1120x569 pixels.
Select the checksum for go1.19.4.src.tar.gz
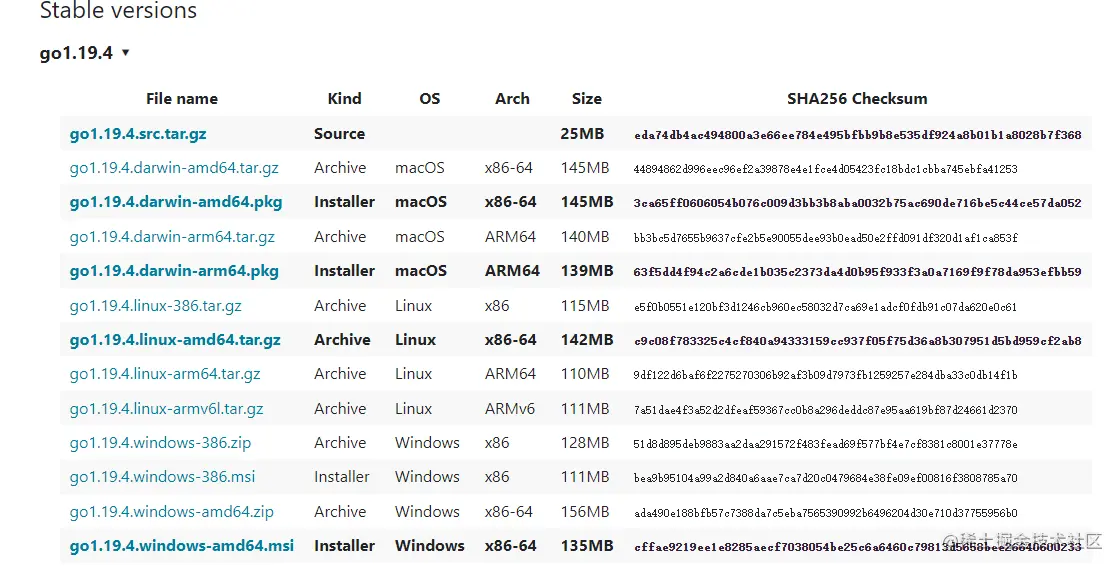(858, 135)
